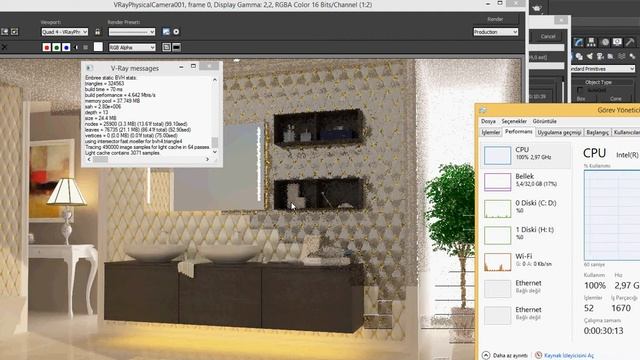Open the Seçenekler menu in Task Manager
This screenshot has height=360, width=640.
[x=514, y=121]
